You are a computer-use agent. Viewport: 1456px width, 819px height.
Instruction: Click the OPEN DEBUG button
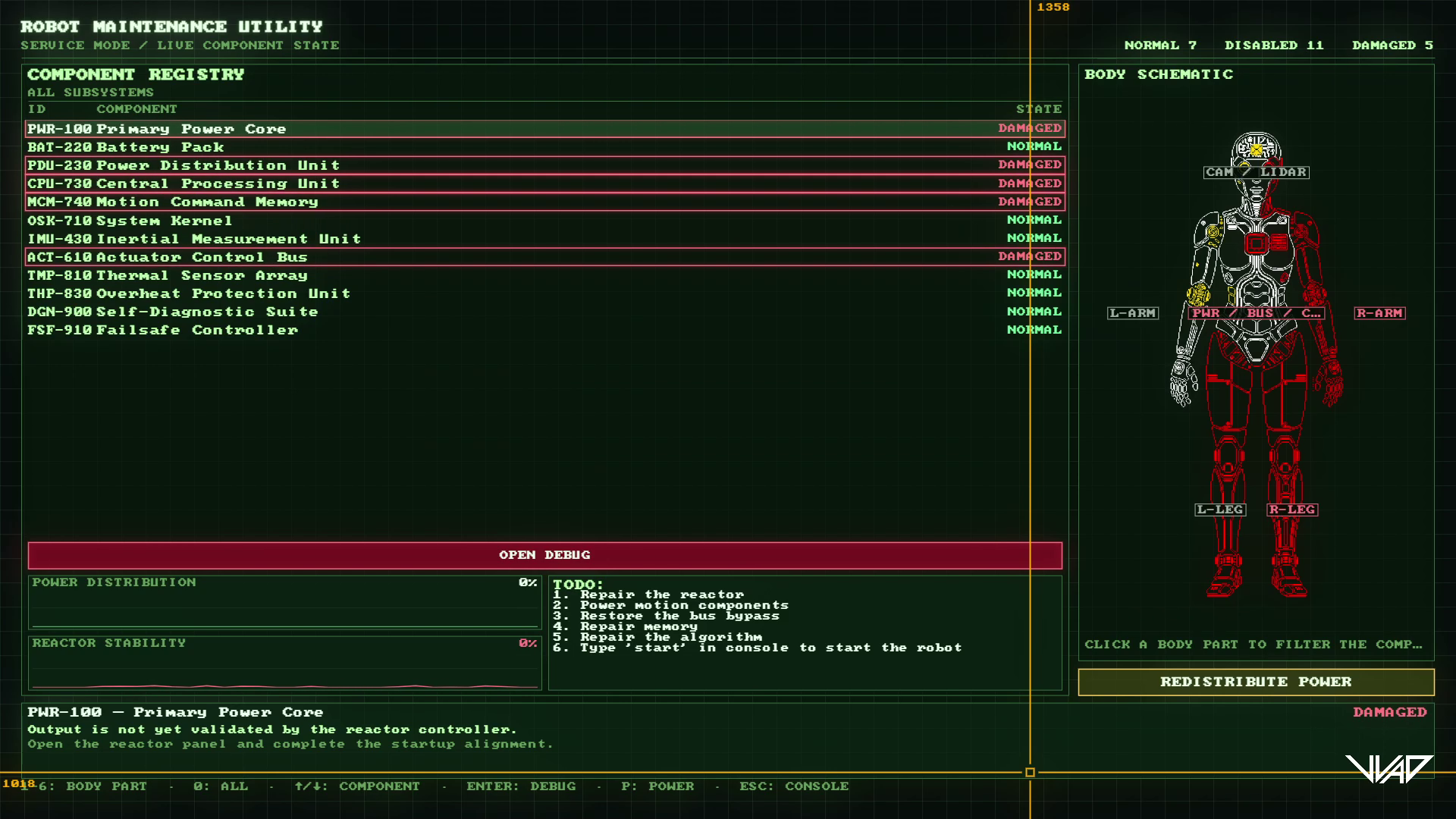[544, 555]
